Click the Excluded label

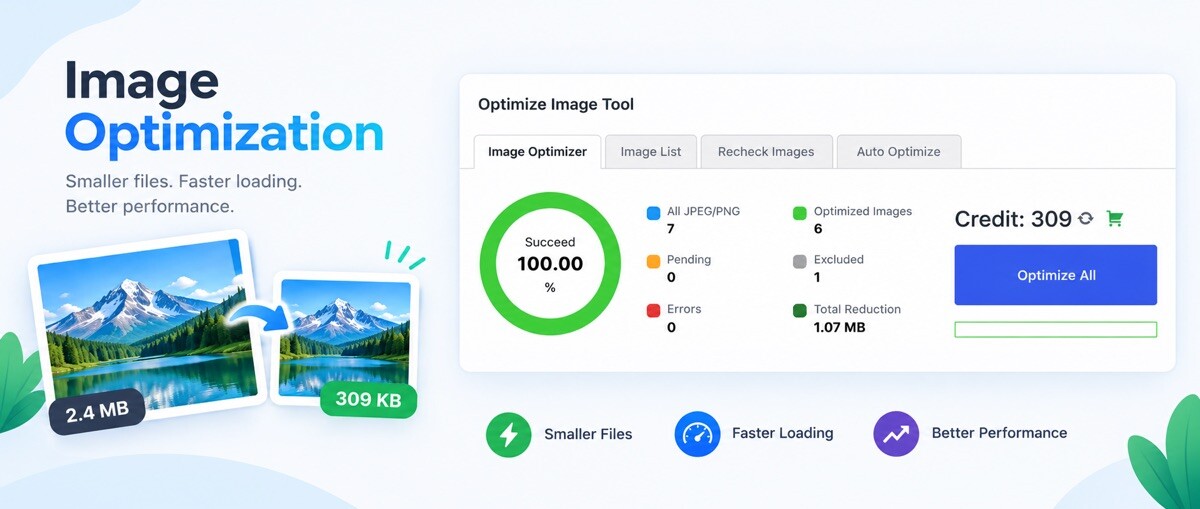839,260
